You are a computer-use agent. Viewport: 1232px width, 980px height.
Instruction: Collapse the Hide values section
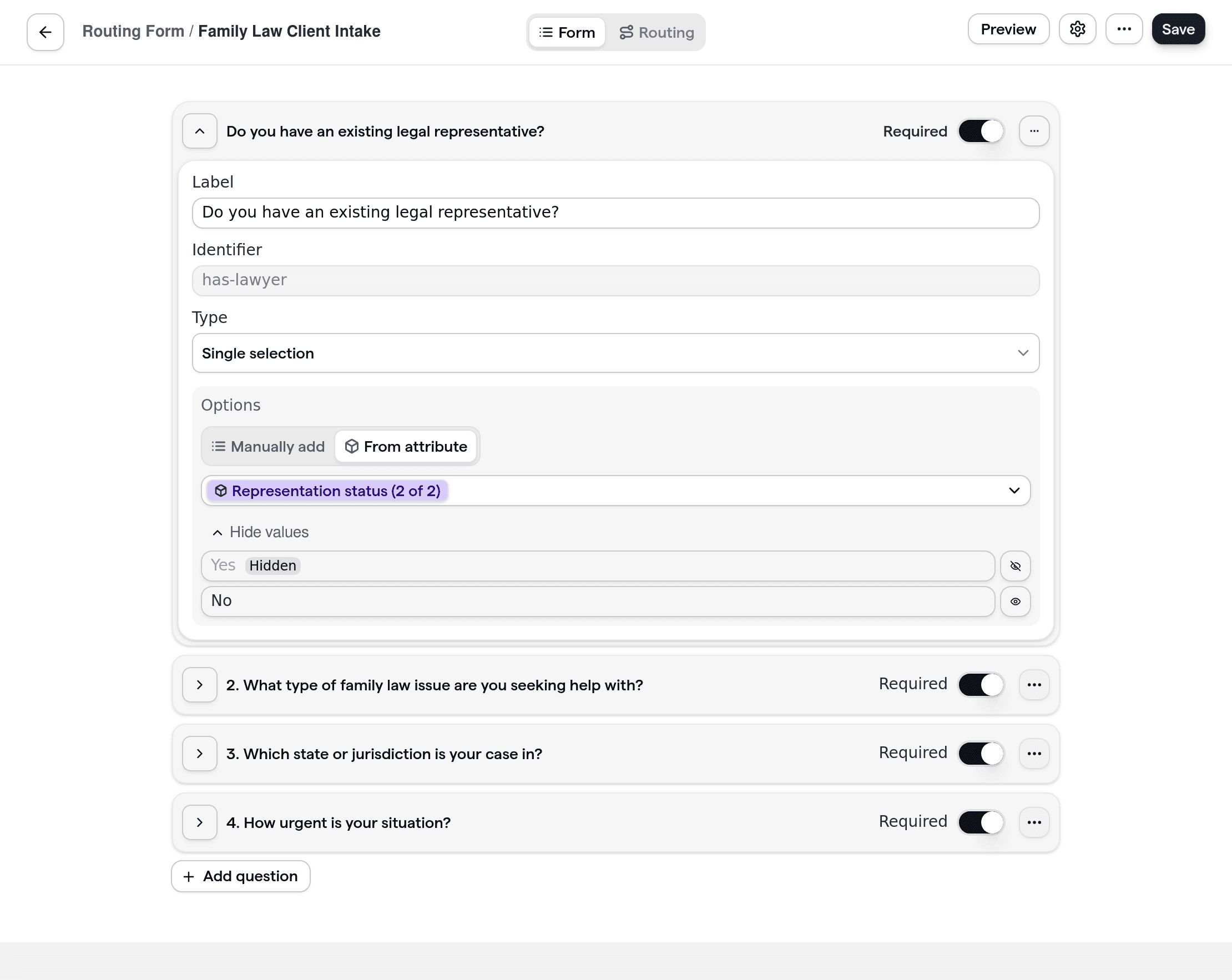pyautogui.click(x=260, y=532)
